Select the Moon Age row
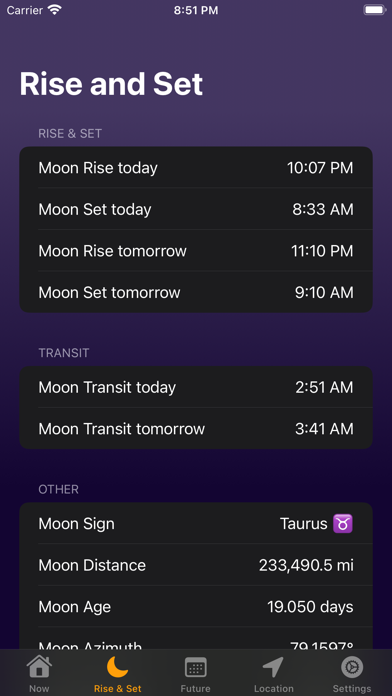Image resolution: width=392 pixels, height=696 pixels. coord(196,606)
